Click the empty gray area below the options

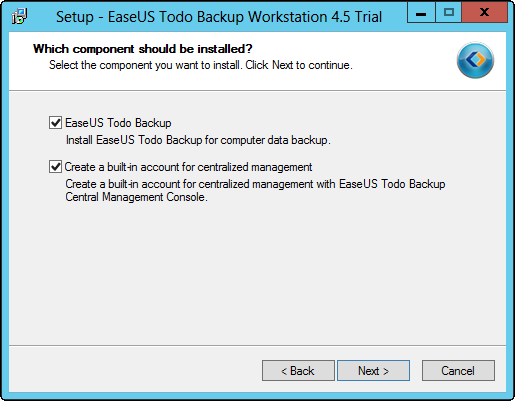pos(257,273)
